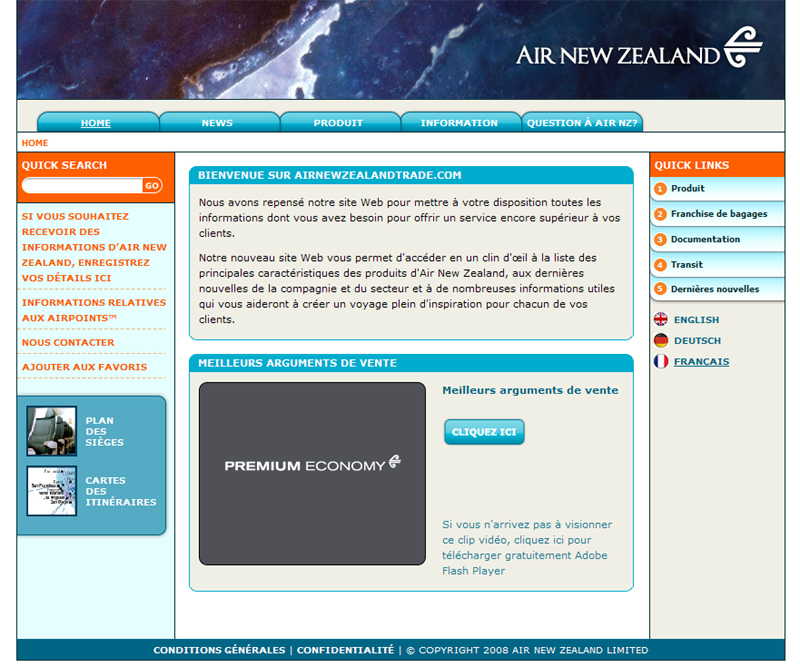Click BIENVENUE SUR AIRNEWZEALANDTRADE.COM heading

330,176
